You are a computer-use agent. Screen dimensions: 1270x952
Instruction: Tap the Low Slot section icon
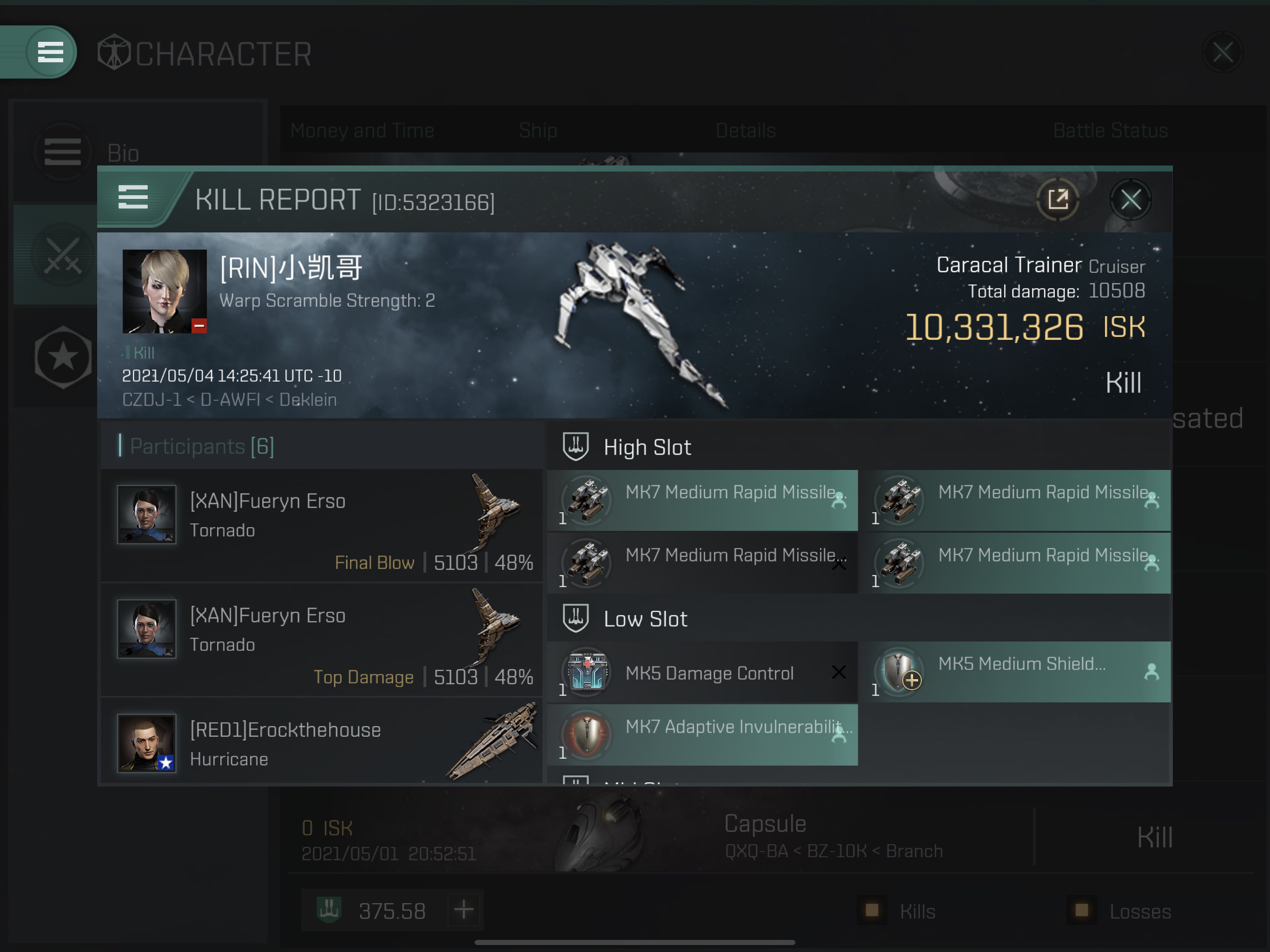575,618
